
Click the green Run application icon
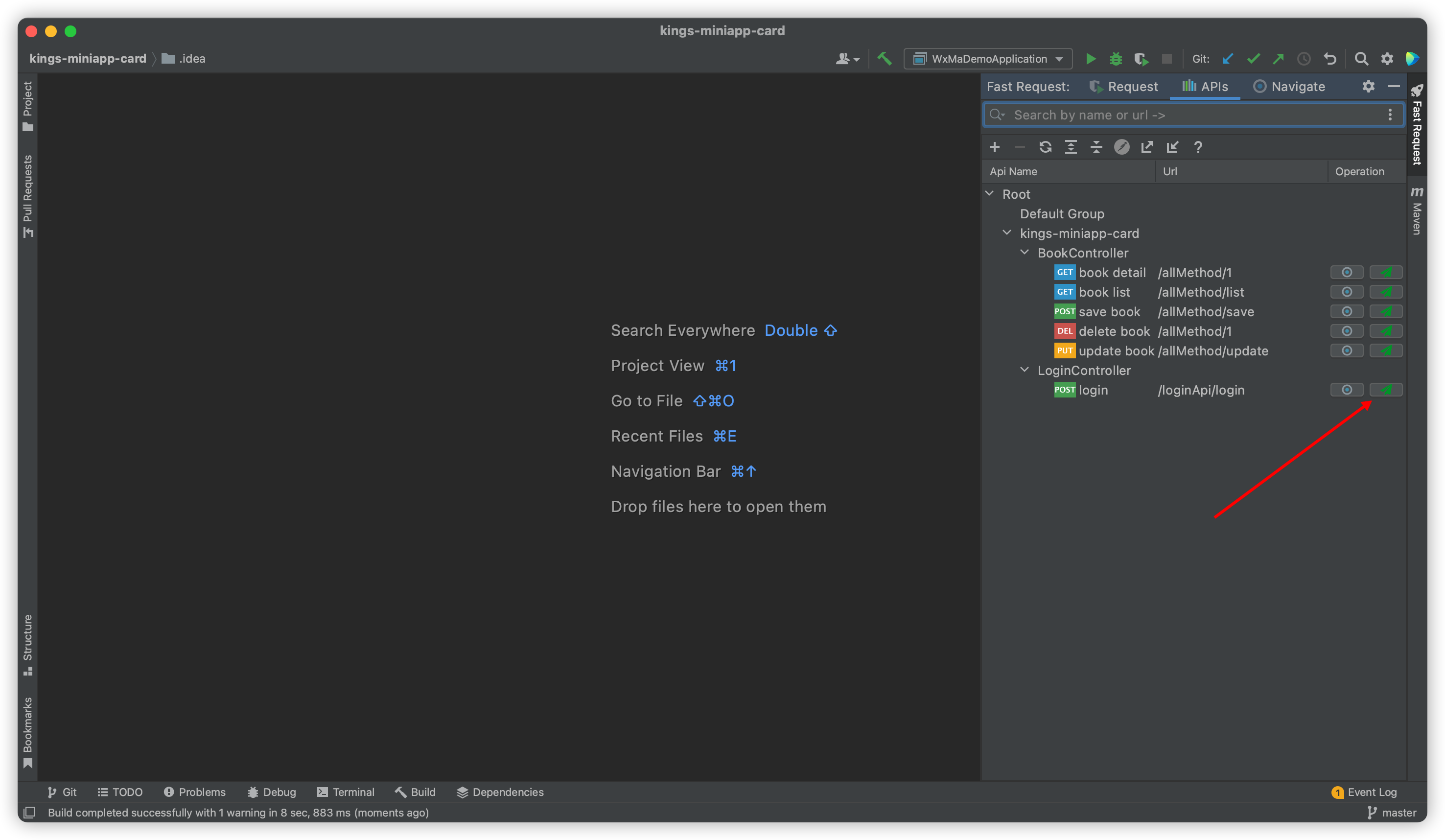[x=1090, y=58]
